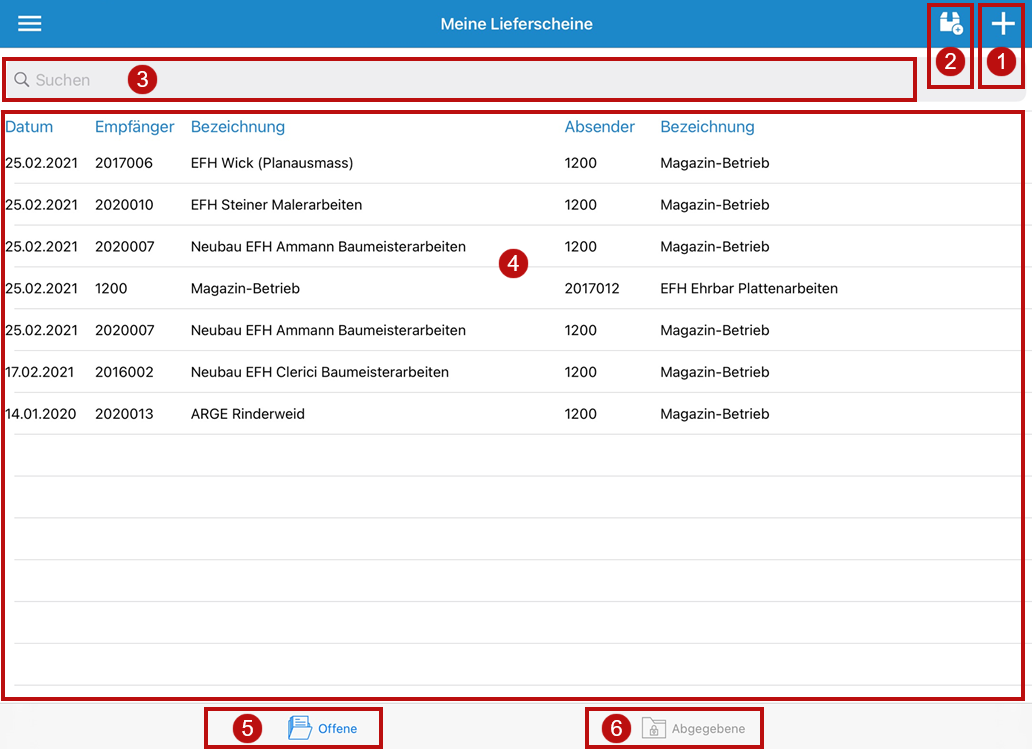The image size is (1032, 749).
Task: Open the hamburger menu
Action: point(30,24)
